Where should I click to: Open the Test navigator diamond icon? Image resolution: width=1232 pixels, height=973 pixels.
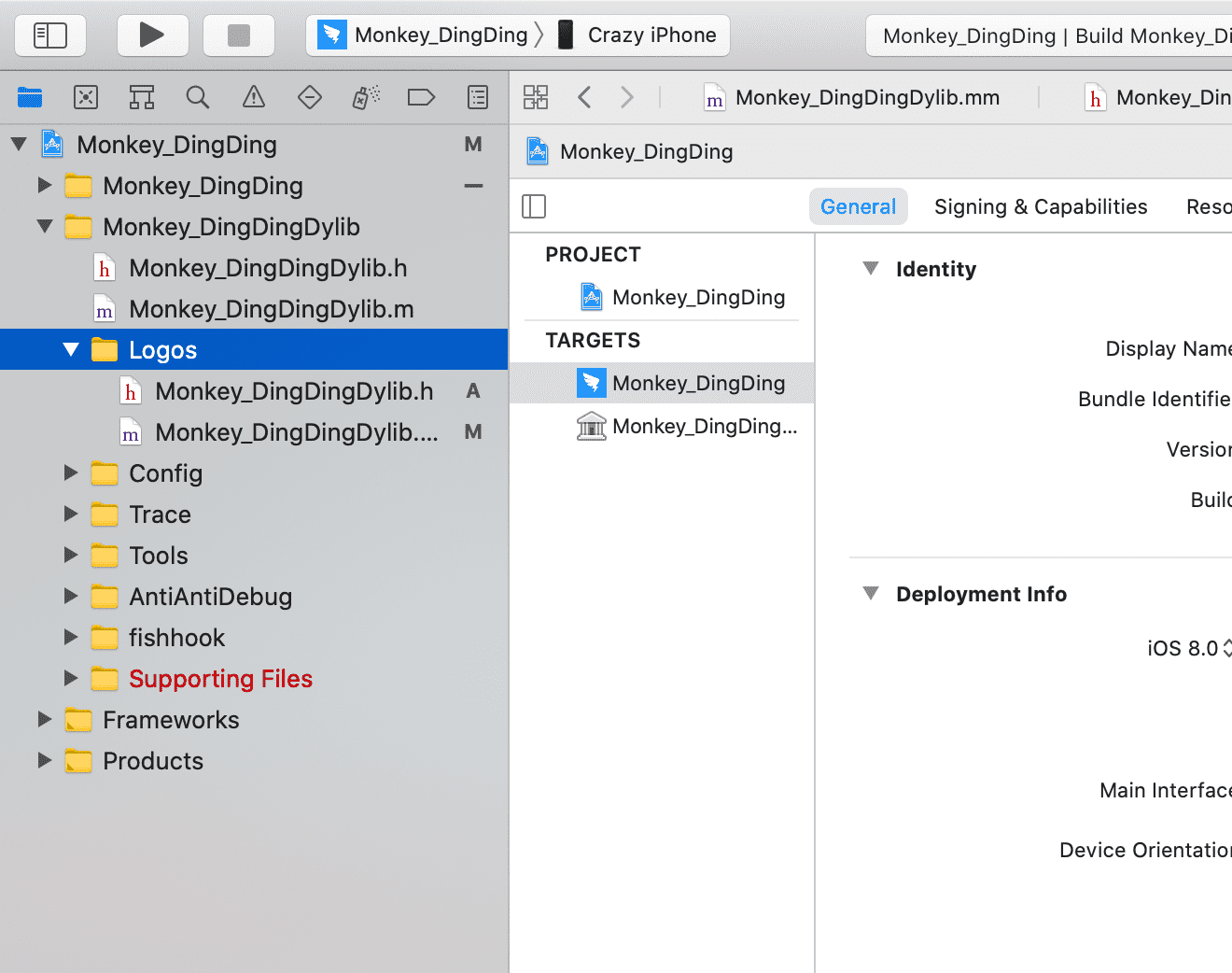click(310, 97)
